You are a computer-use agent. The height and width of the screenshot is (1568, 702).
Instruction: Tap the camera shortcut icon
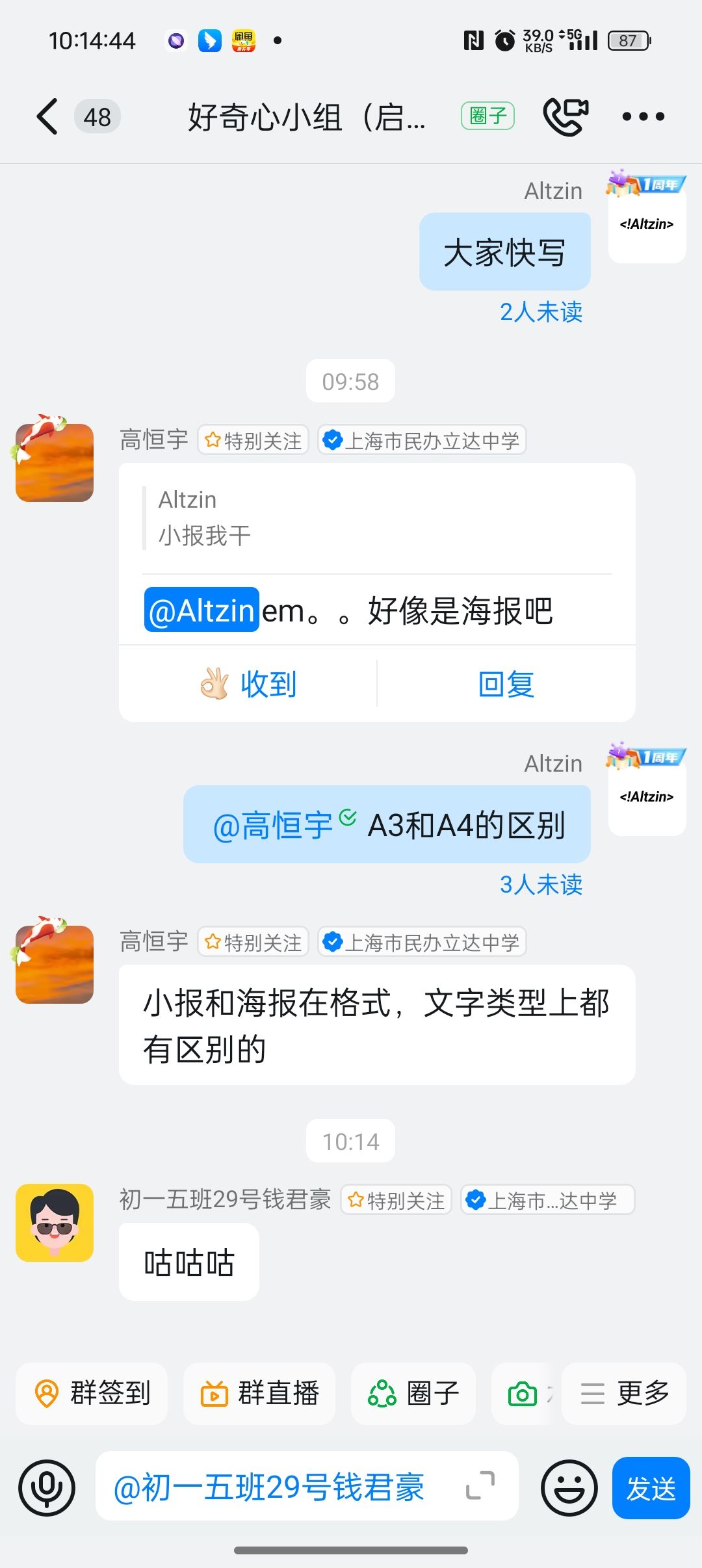(523, 1394)
